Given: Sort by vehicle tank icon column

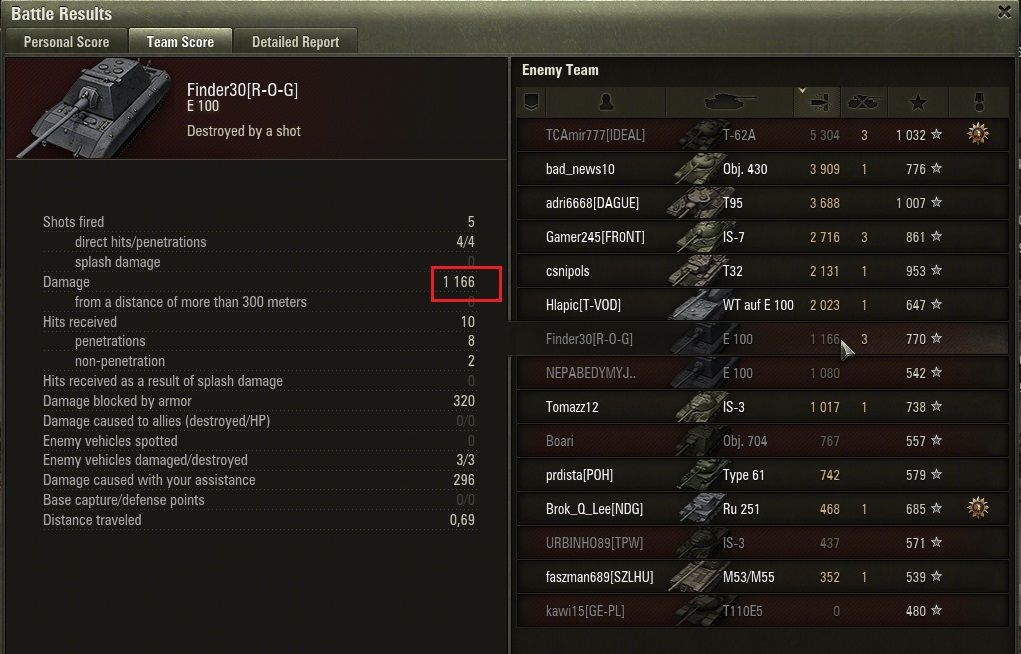Looking at the screenshot, I should point(730,102).
